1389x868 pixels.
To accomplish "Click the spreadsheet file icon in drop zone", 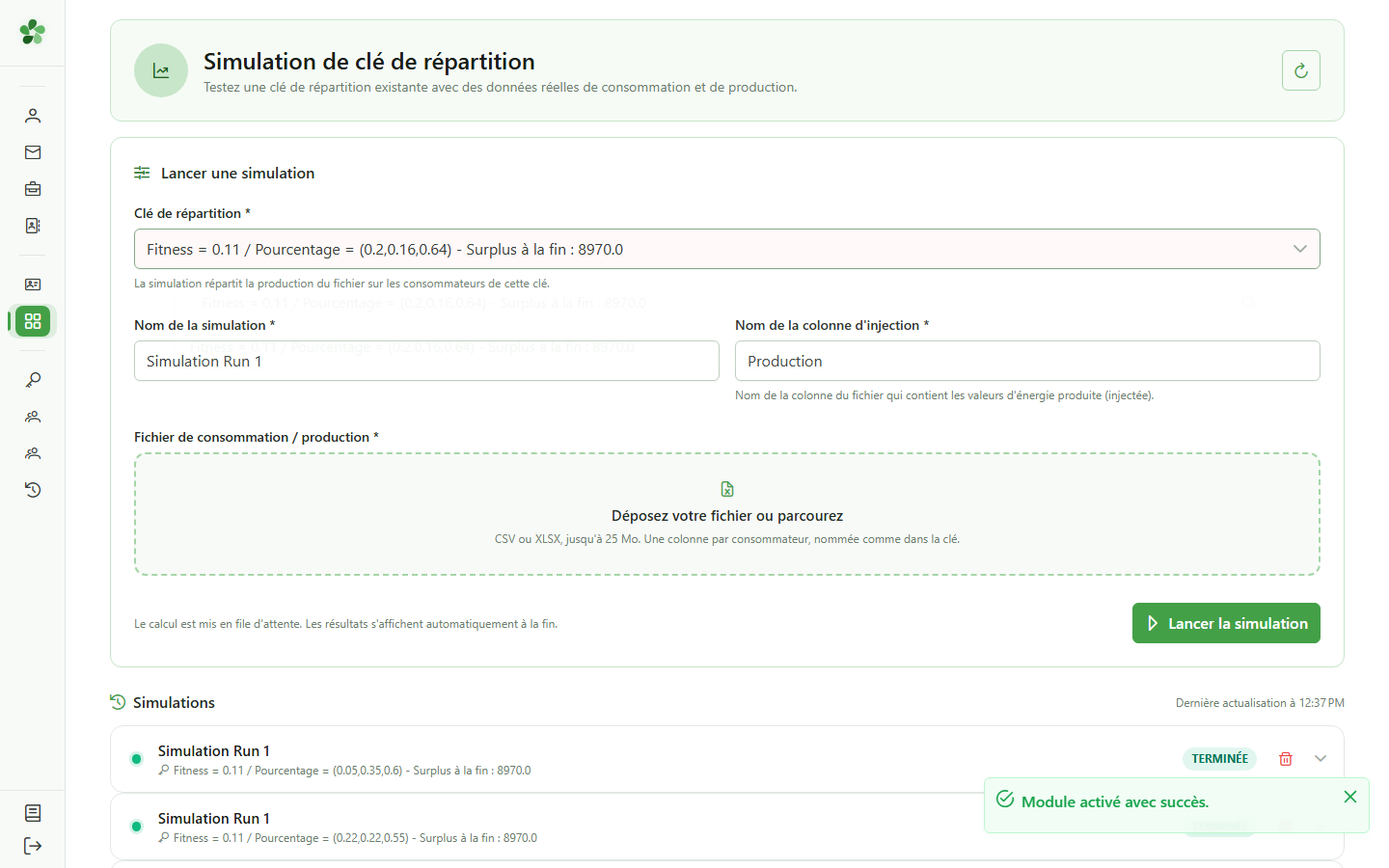I will [727, 489].
